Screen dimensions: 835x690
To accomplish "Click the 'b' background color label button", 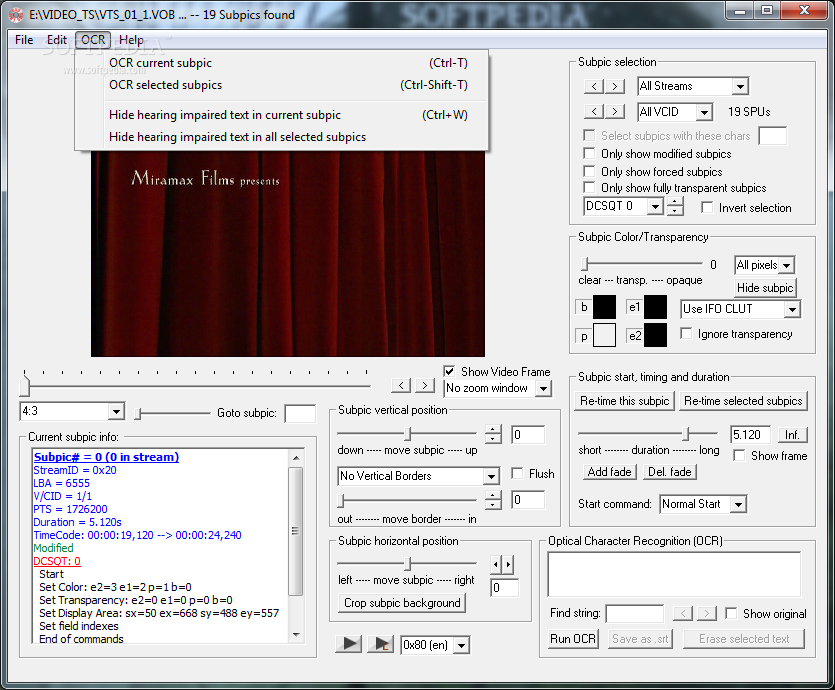I will pos(584,307).
